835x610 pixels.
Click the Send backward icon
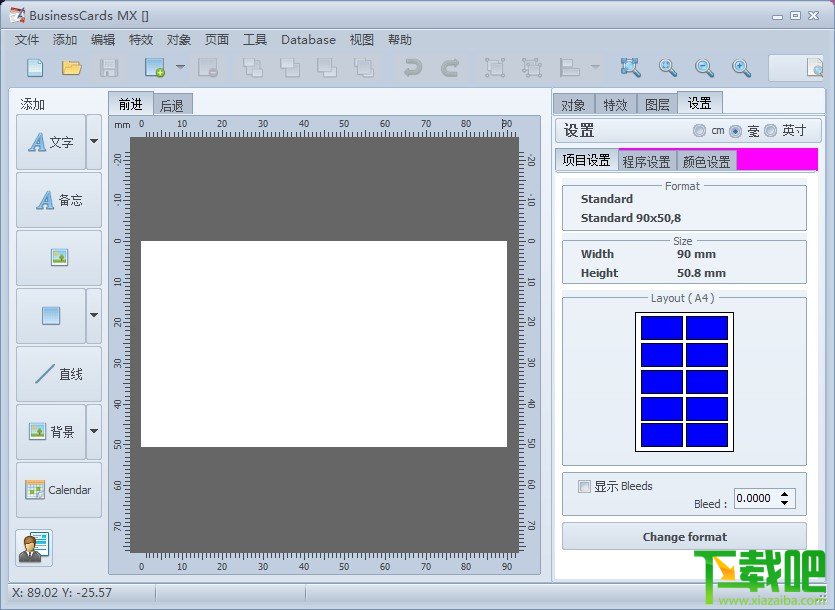[x=327, y=68]
